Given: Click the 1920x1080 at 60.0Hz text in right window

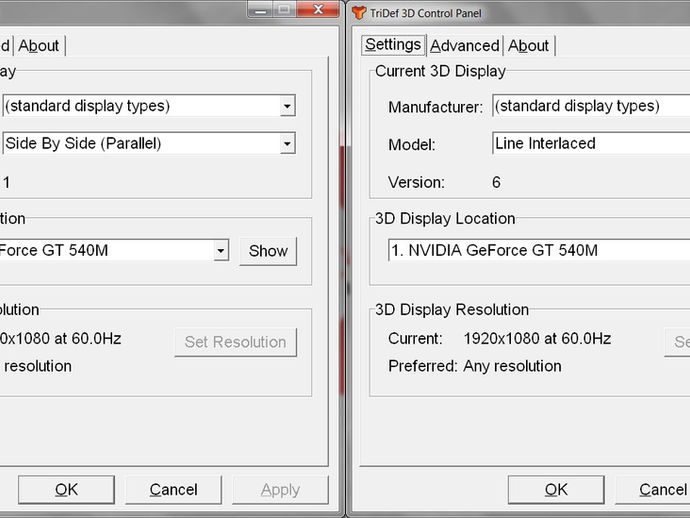Looking at the screenshot, I should point(537,338).
